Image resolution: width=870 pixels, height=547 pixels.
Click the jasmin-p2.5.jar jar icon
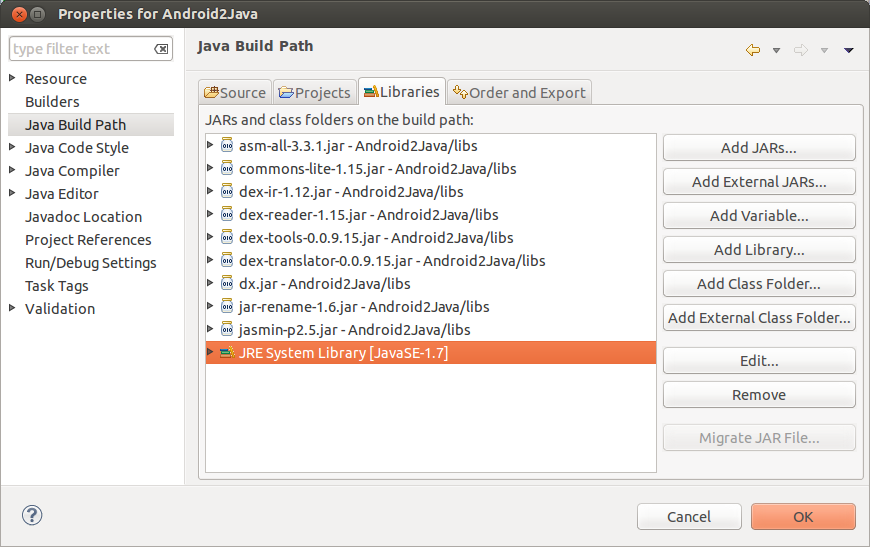coord(227,330)
